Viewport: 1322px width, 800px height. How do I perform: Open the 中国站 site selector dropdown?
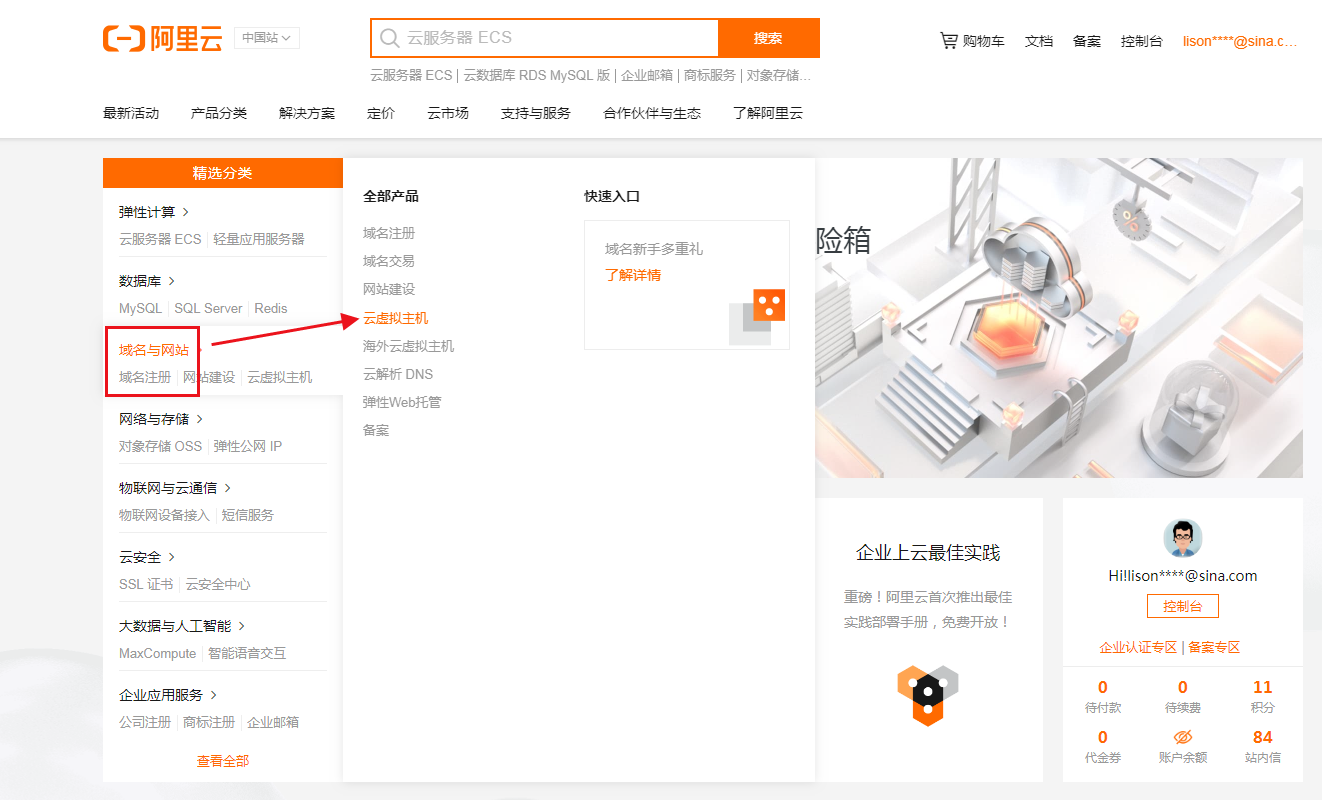[x=266, y=37]
